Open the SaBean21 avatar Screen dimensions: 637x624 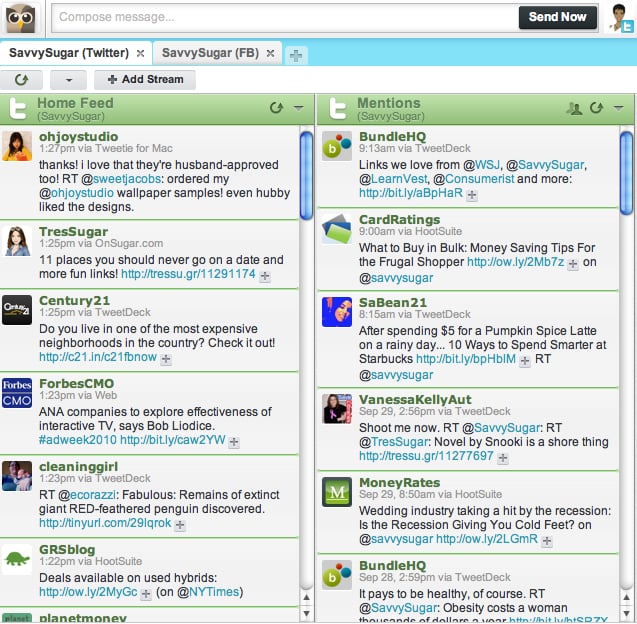337,312
